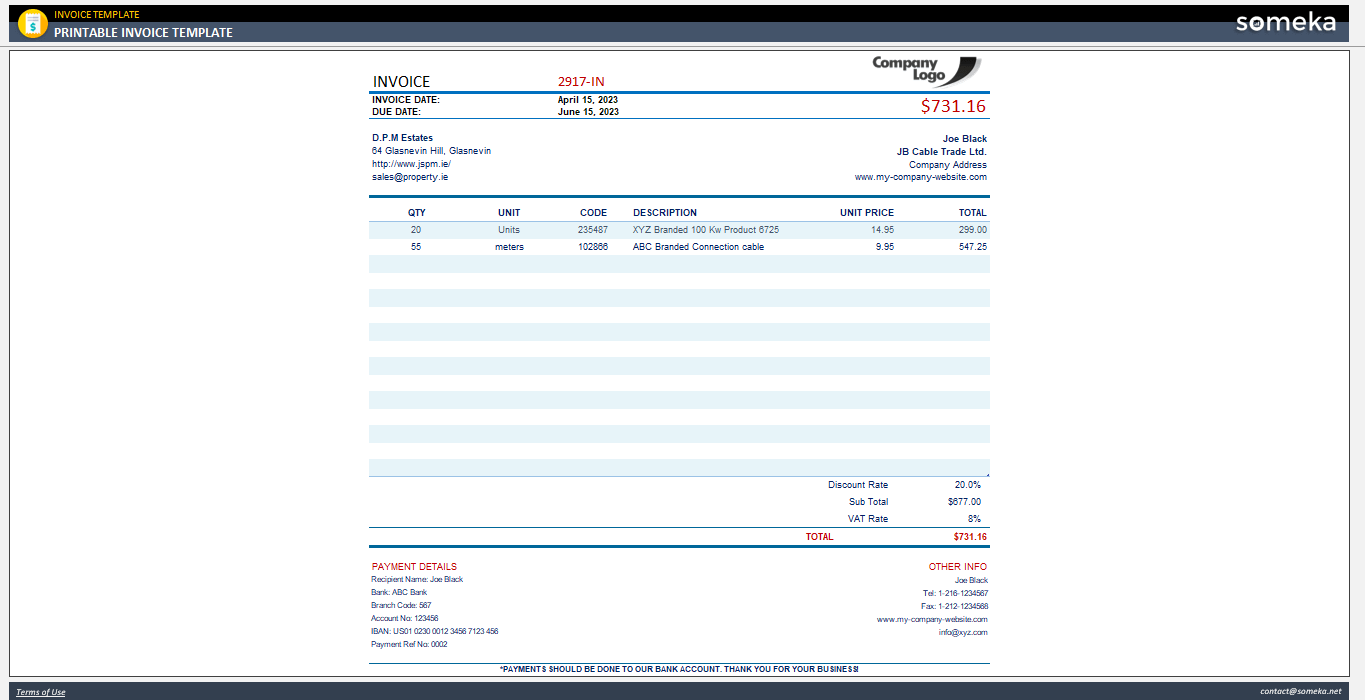Select the Branch Code: 567 line
1365x700 pixels.
pyautogui.click(x=401, y=605)
